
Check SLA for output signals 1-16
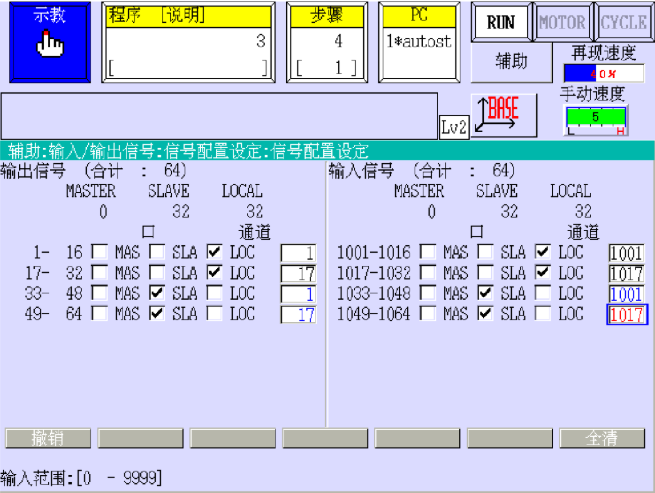click(157, 252)
